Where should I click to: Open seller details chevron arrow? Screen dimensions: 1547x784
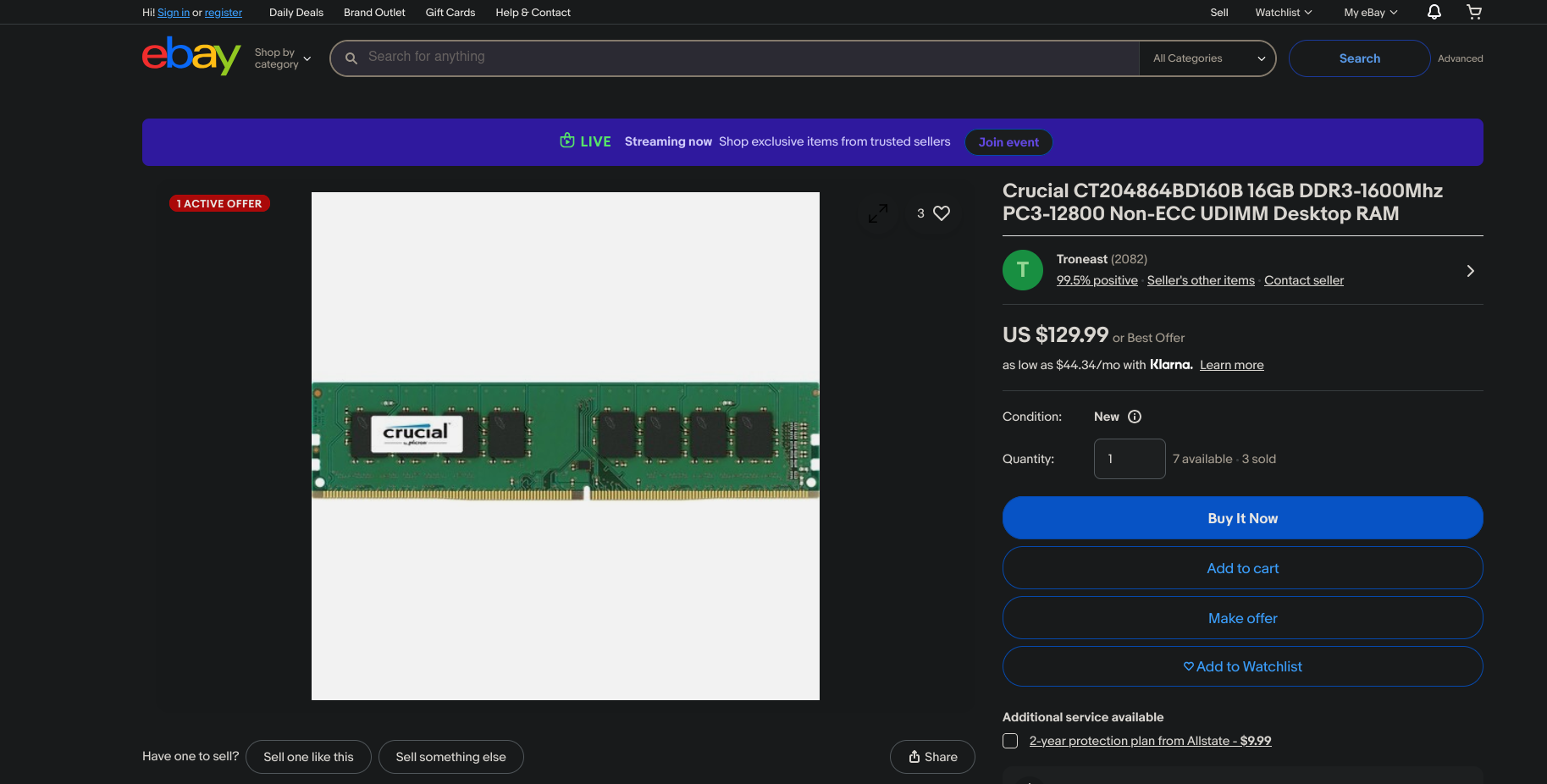click(x=1471, y=271)
